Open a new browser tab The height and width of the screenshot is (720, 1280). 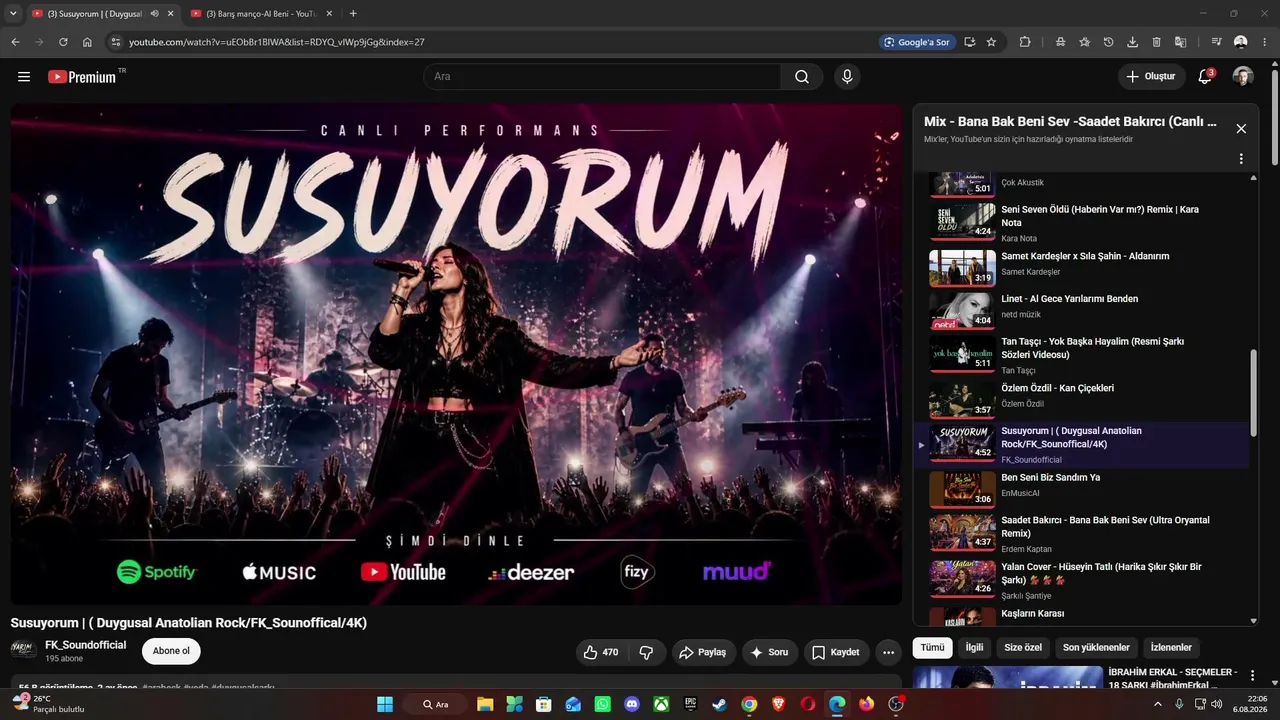[353, 14]
